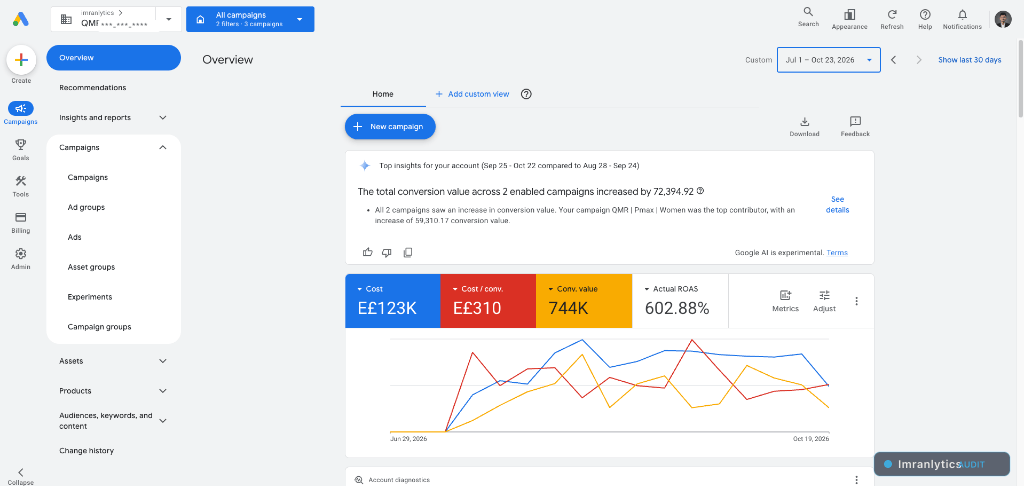Click Add custom view
The height and width of the screenshot is (486, 1024).
coord(472,94)
